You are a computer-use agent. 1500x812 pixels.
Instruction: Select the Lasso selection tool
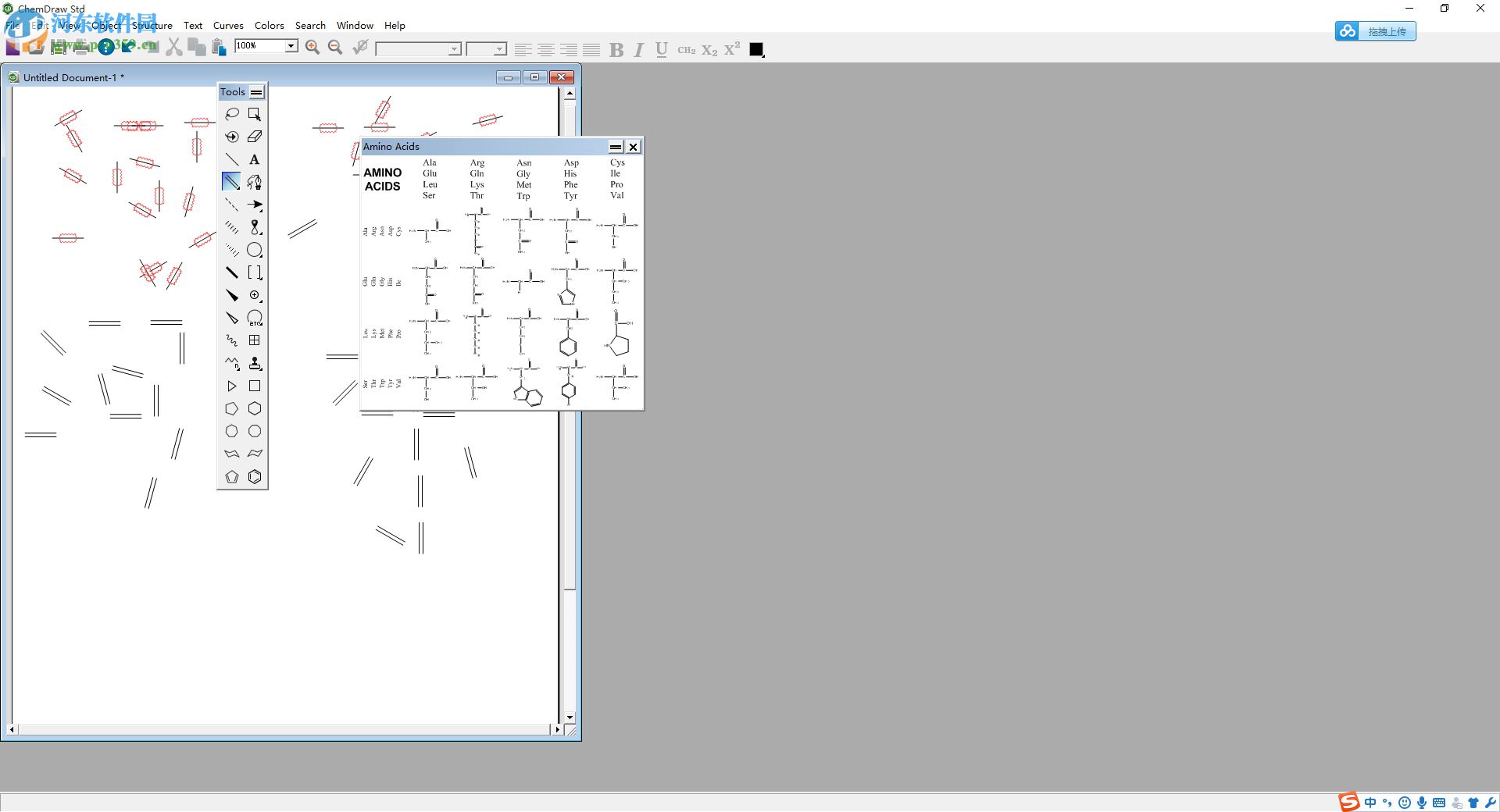(232, 114)
